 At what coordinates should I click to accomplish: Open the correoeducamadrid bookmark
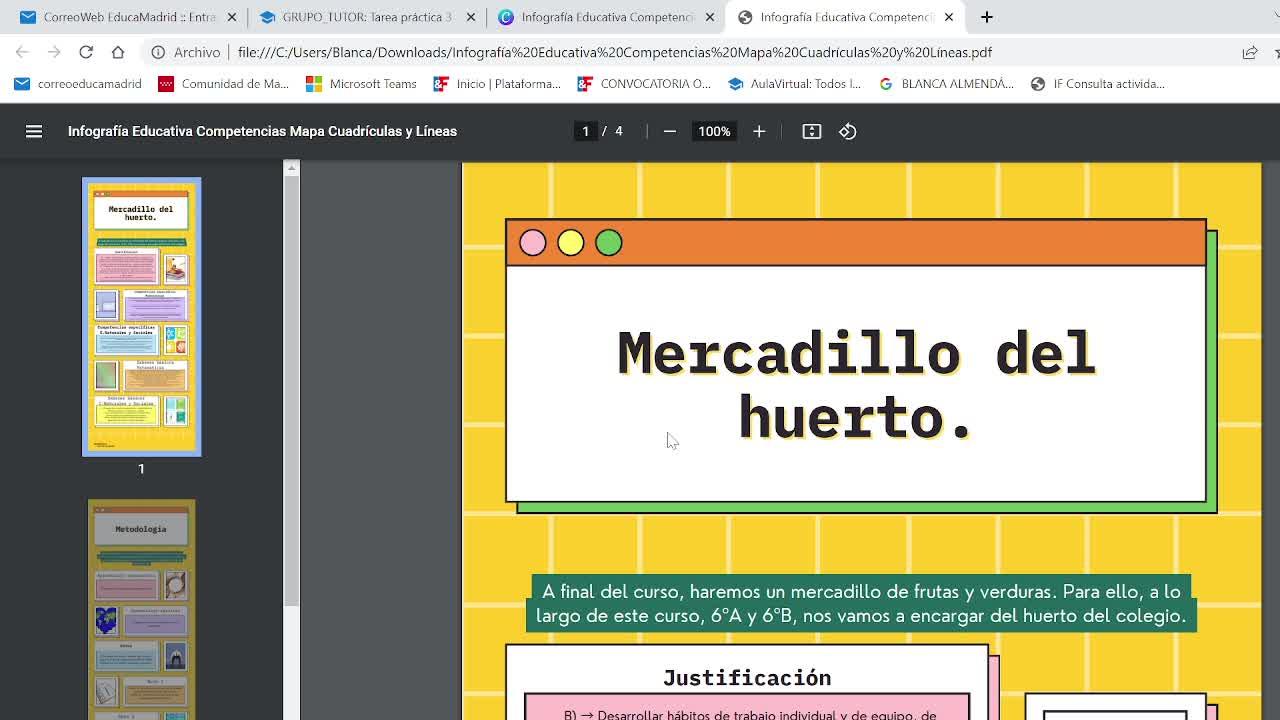coord(78,84)
